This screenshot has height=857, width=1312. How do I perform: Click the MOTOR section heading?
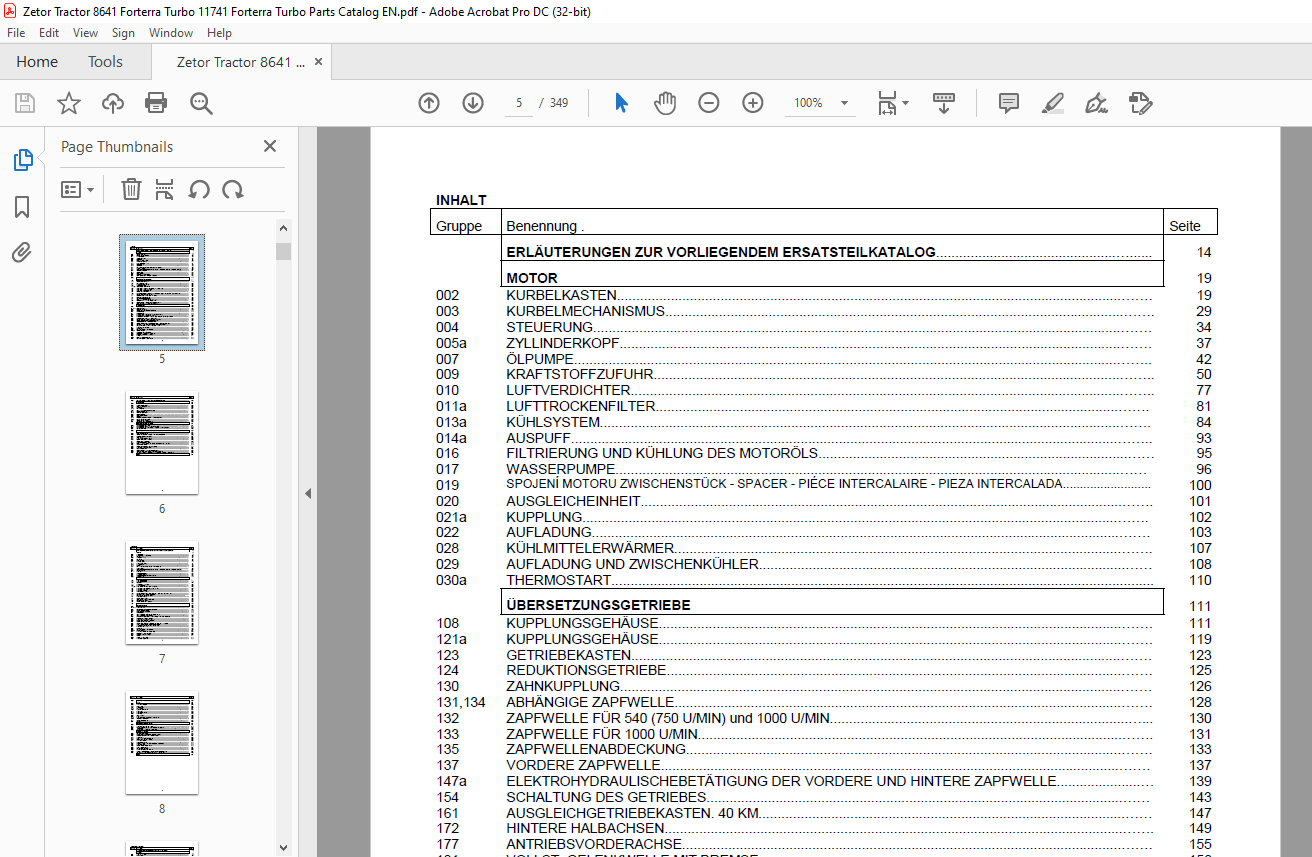coord(532,278)
